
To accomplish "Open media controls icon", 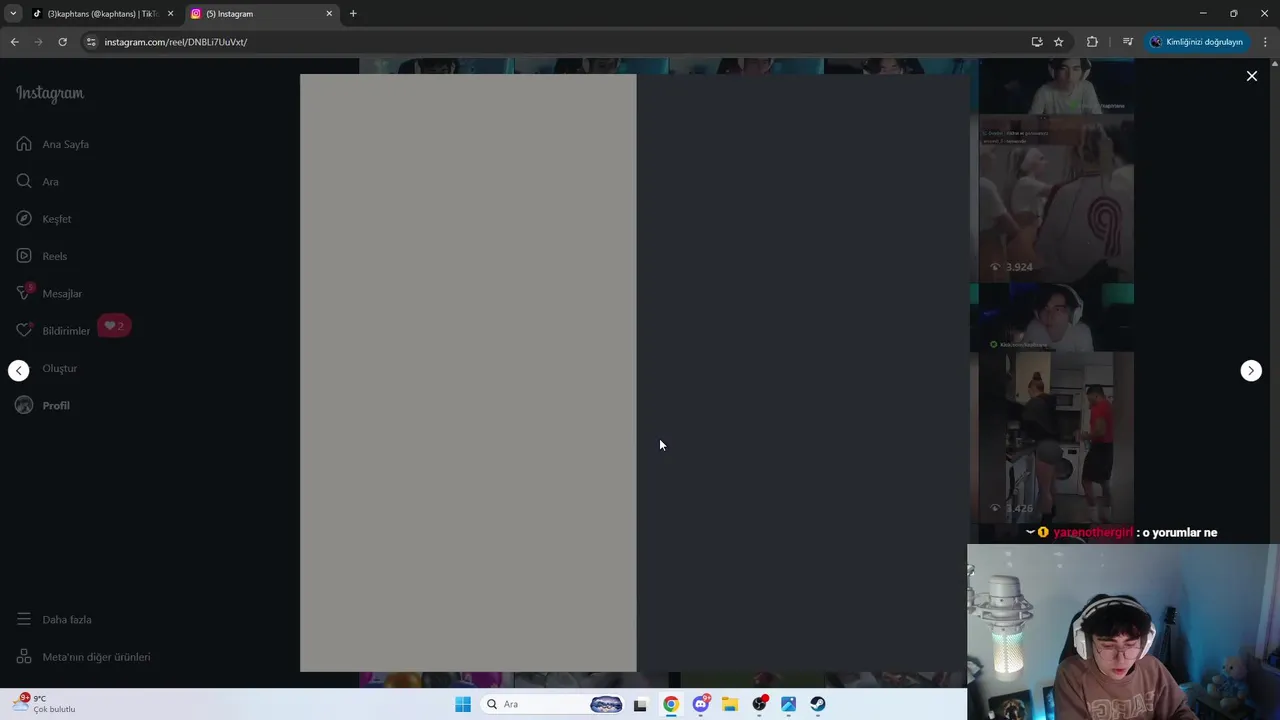I will coord(1128,42).
